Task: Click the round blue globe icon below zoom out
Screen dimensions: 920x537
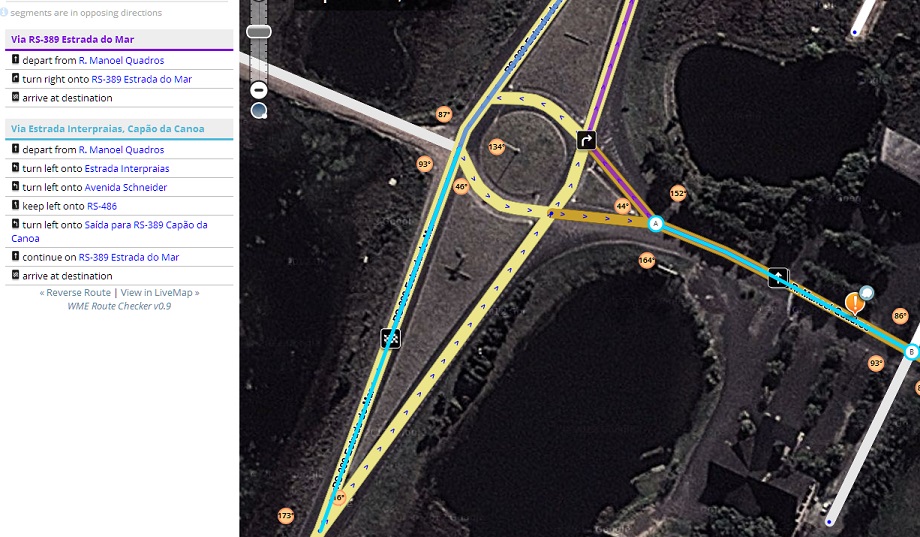Action: coord(259,110)
